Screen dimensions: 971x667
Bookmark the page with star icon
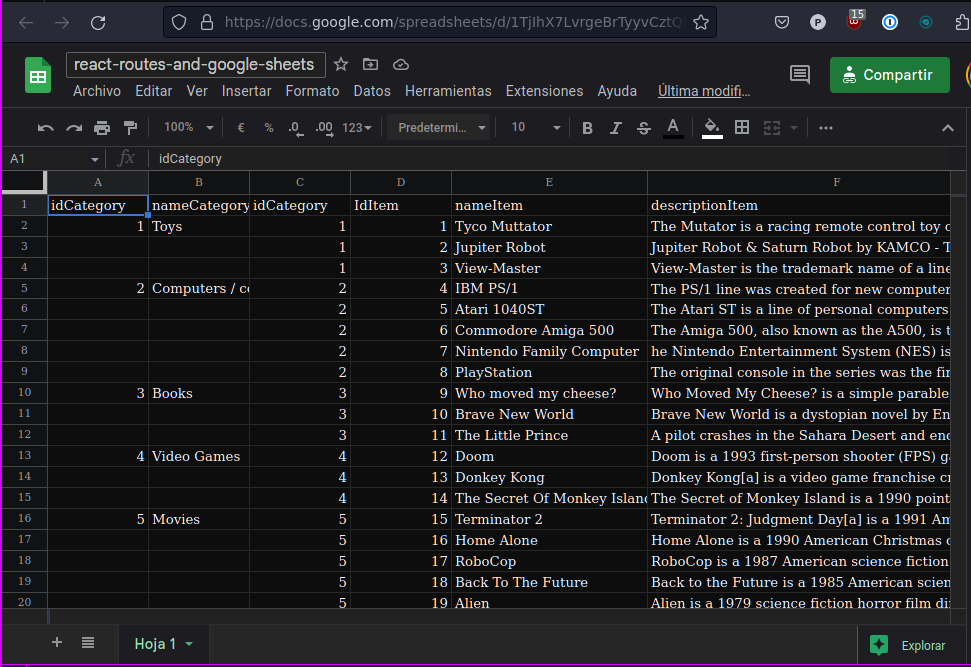click(700, 23)
